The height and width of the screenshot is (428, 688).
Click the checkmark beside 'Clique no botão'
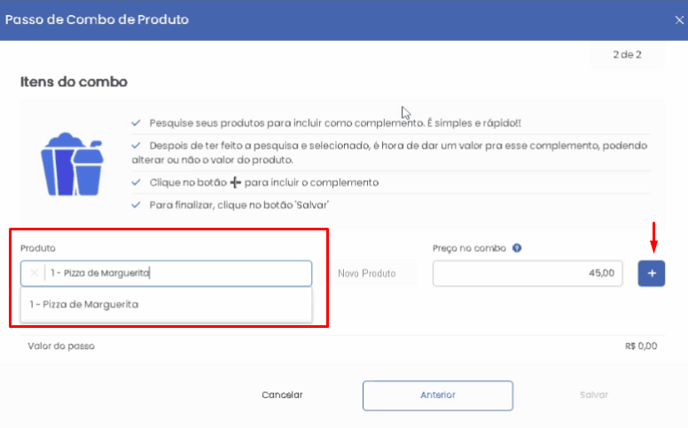(x=136, y=182)
